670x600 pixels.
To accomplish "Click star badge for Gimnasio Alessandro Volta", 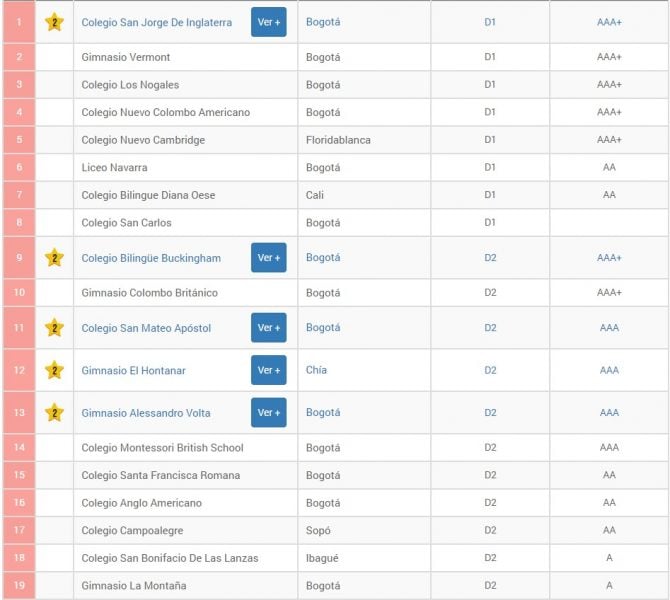I will (x=54, y=413).
